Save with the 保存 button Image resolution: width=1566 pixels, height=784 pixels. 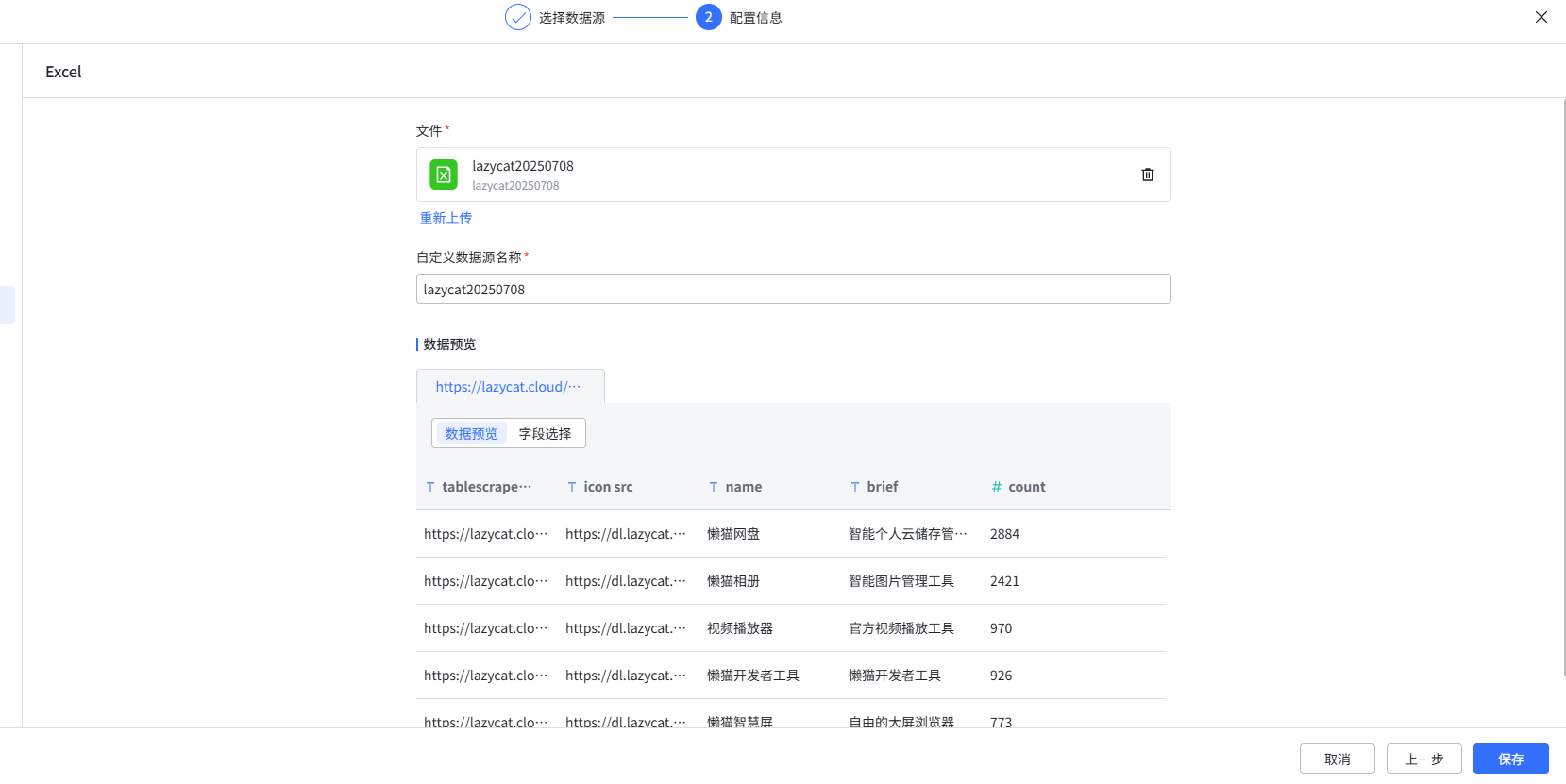[x=1511, y=759]
